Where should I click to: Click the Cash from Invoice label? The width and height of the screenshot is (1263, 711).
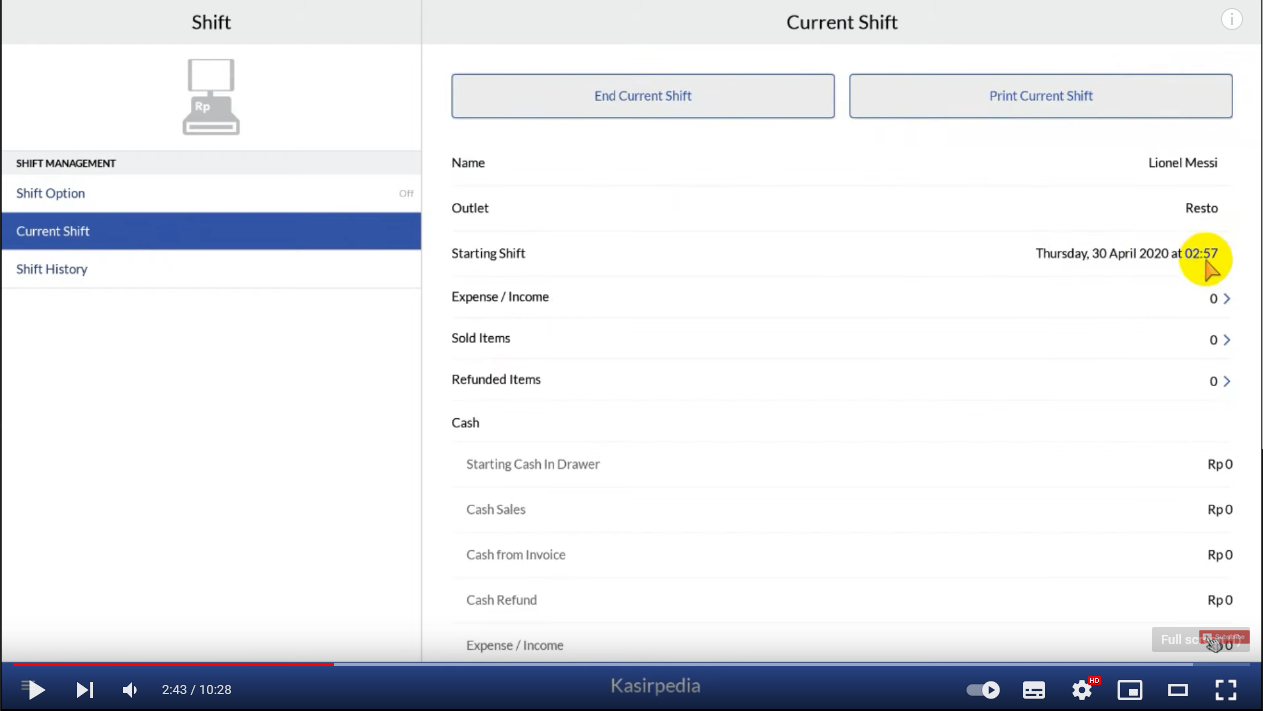coord(516,555)
